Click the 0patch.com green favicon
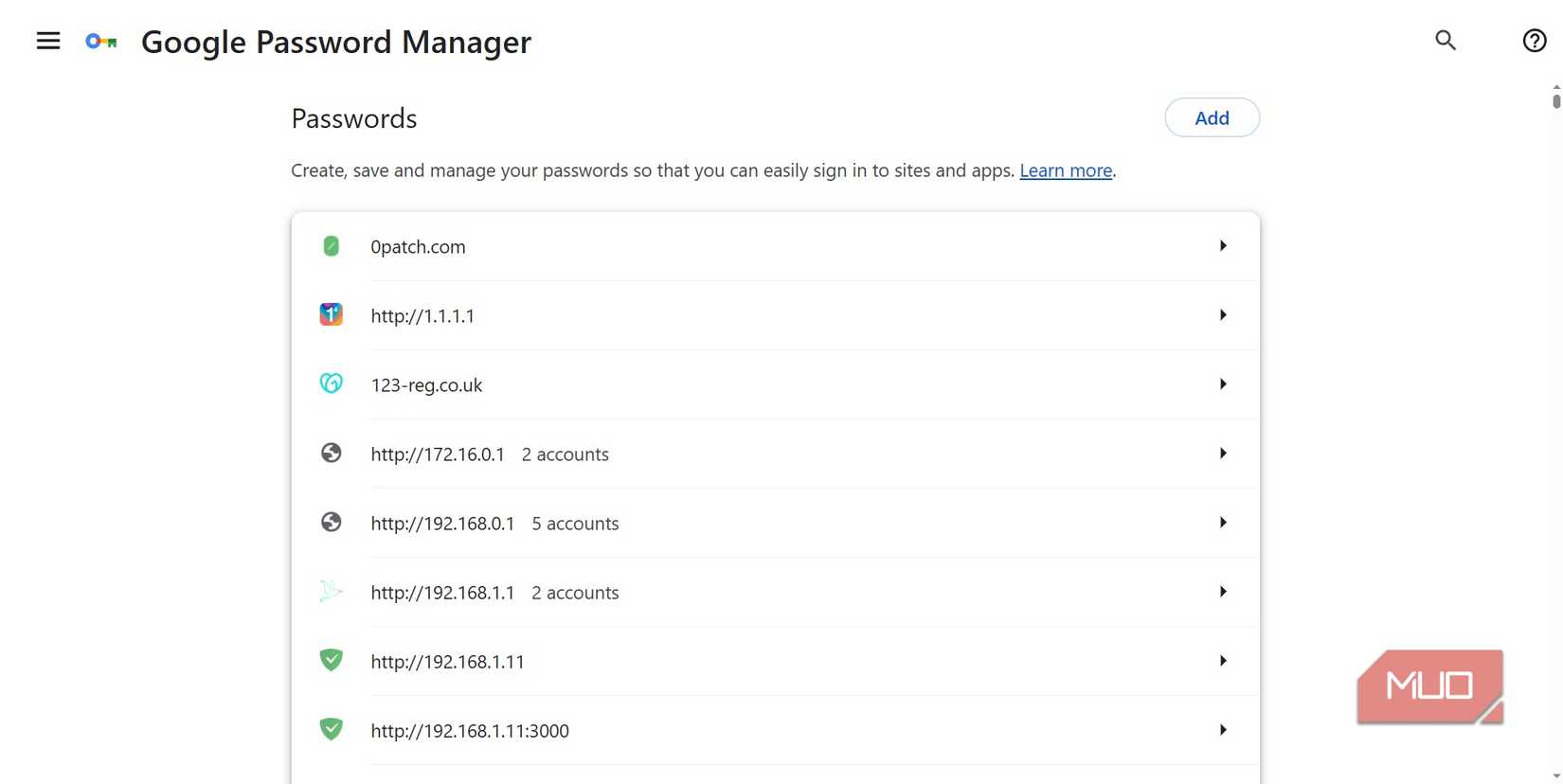 pos(331,246)
